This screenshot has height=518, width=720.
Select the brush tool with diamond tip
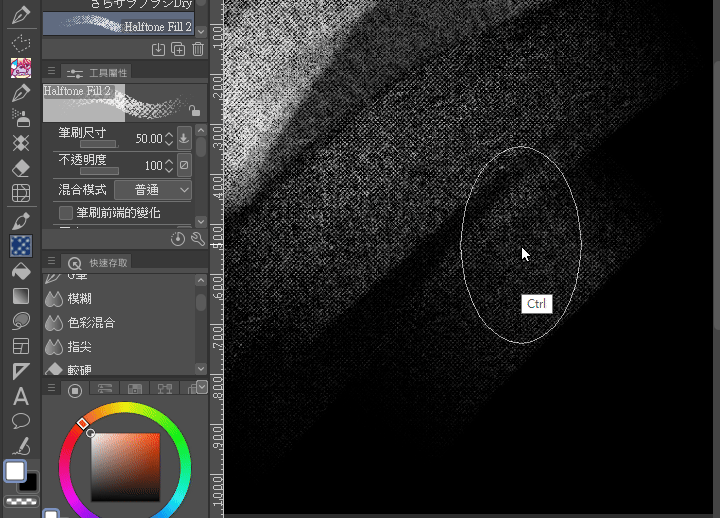point(21,221)
